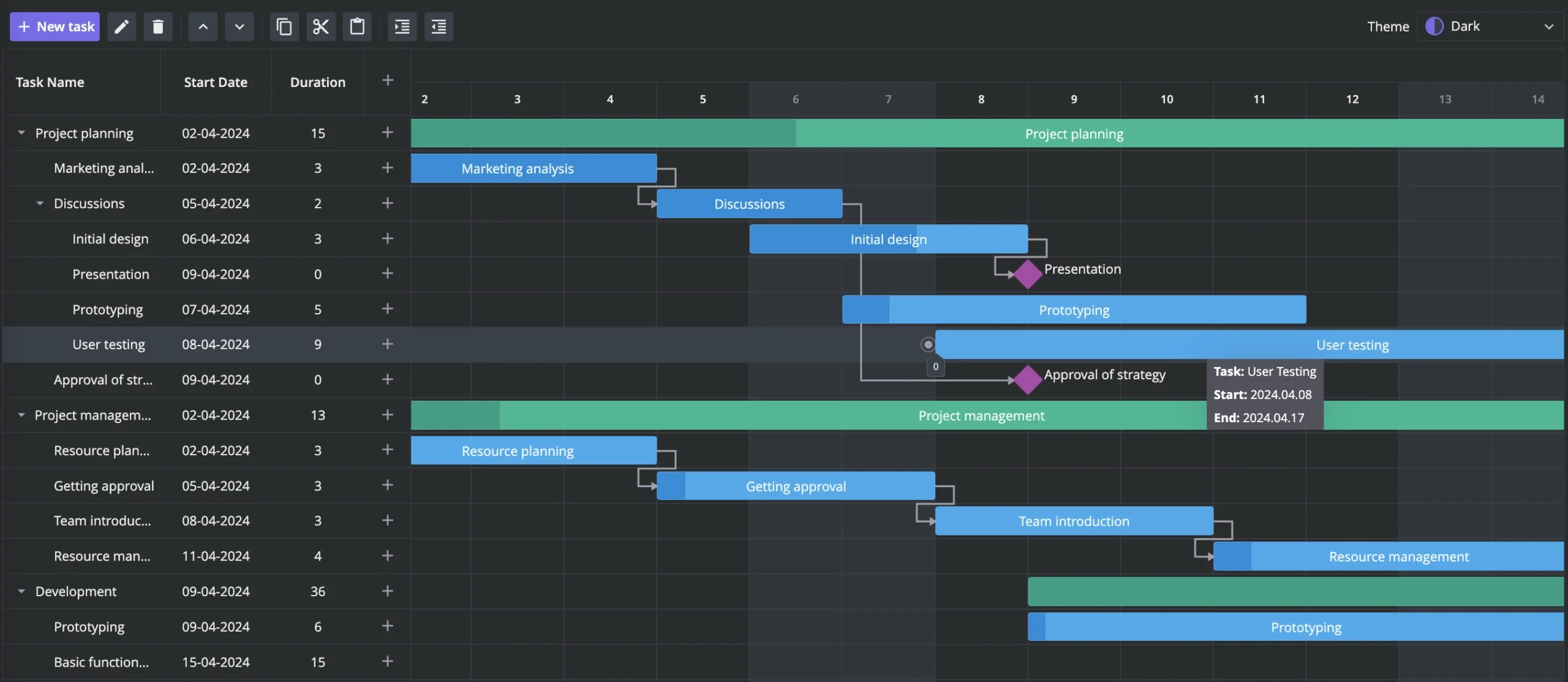Add a subtask under Prototyping via its plus
1568x682 pixels.
387,309
